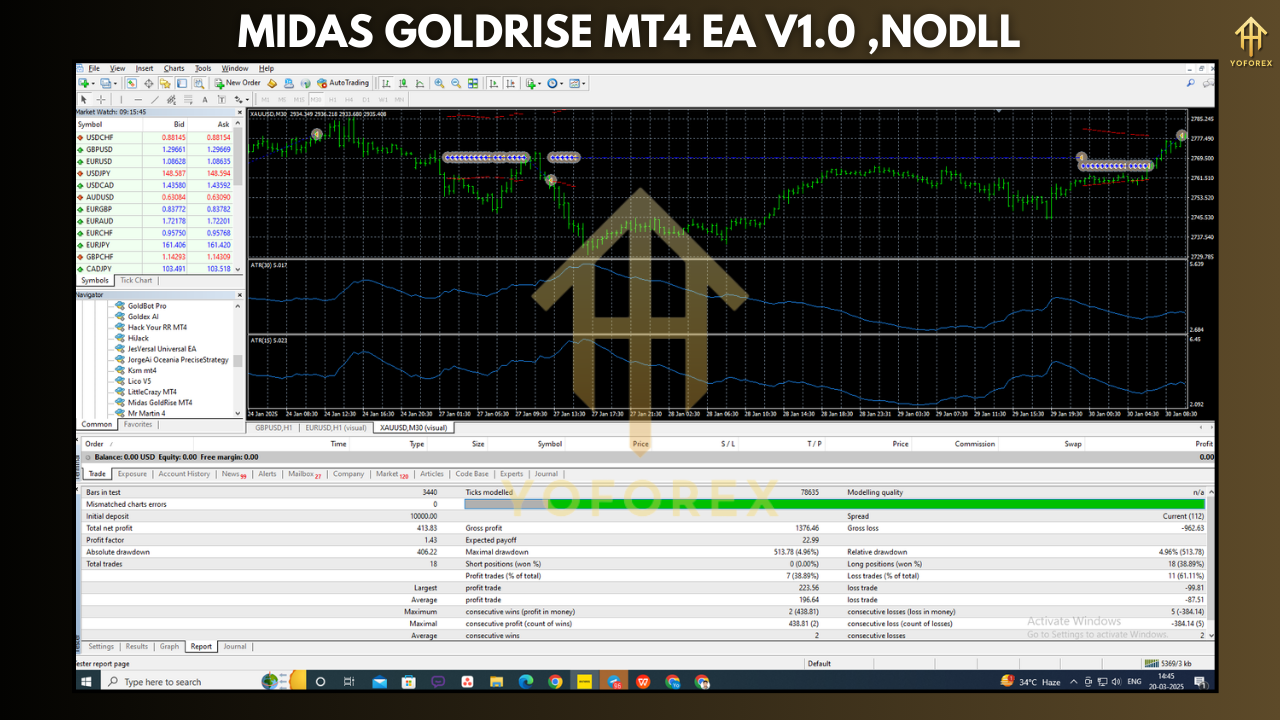The height and width of the screenshot is (720, 1280).
Task: Open the tester Journal tab
Action: click(234, 647)
